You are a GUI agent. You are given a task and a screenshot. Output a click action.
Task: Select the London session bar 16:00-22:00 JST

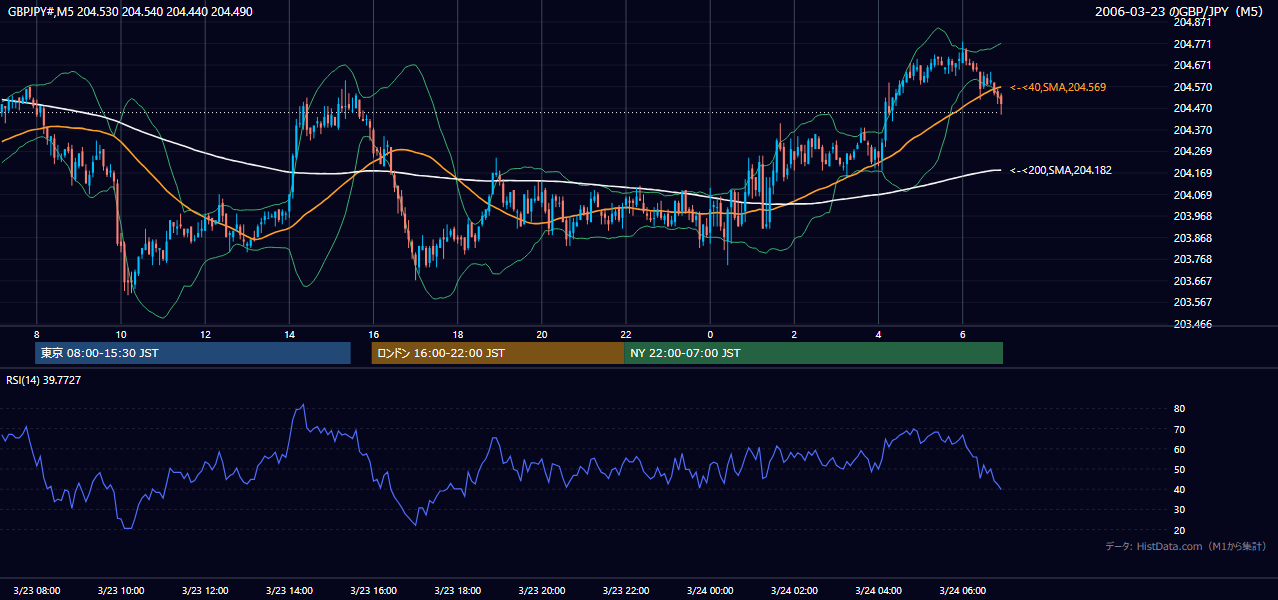point(497,353)
